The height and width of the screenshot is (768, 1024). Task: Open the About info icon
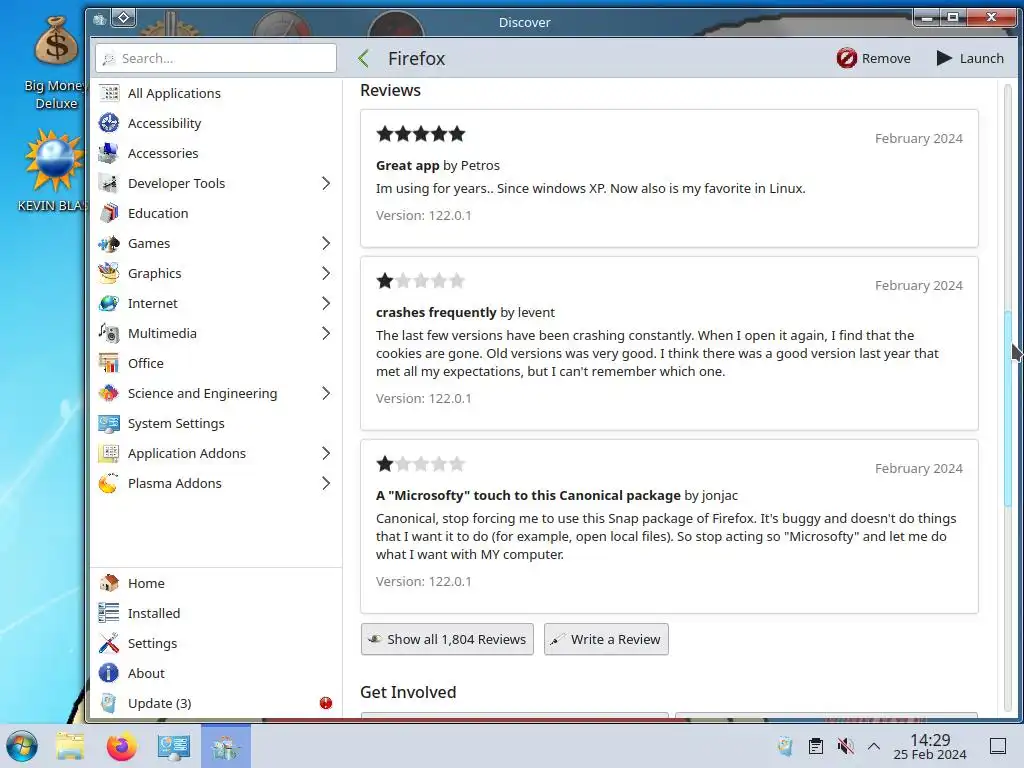click(109, 673)
